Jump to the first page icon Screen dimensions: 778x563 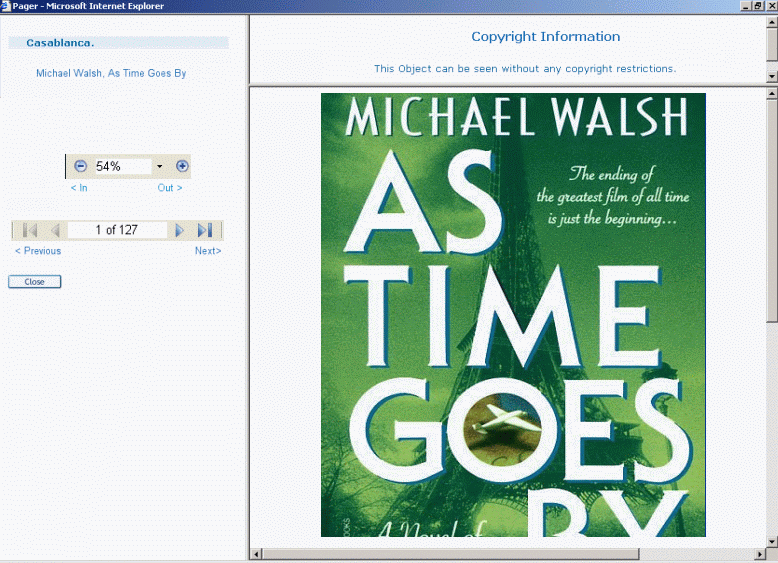coord(30,230)
